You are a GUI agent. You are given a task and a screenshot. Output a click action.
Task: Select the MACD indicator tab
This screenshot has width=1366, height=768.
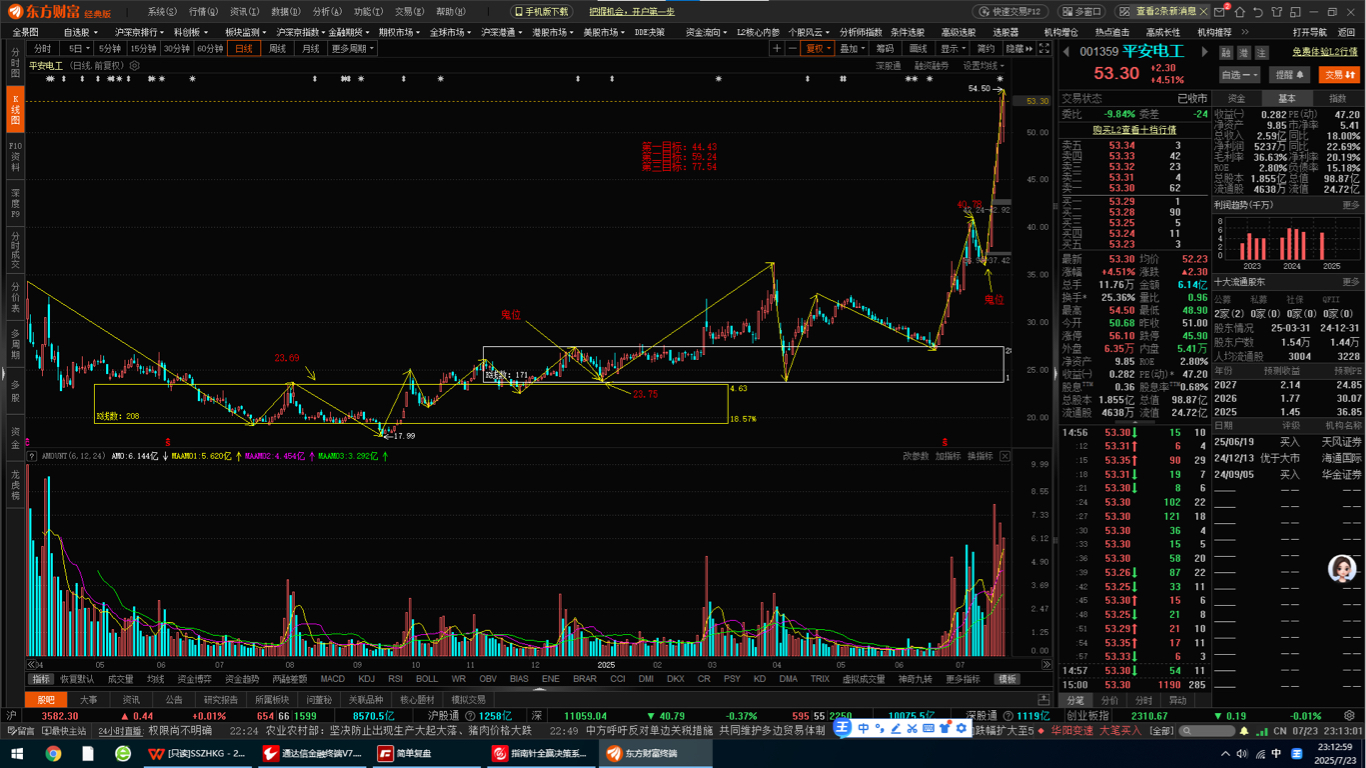(332, 679)
